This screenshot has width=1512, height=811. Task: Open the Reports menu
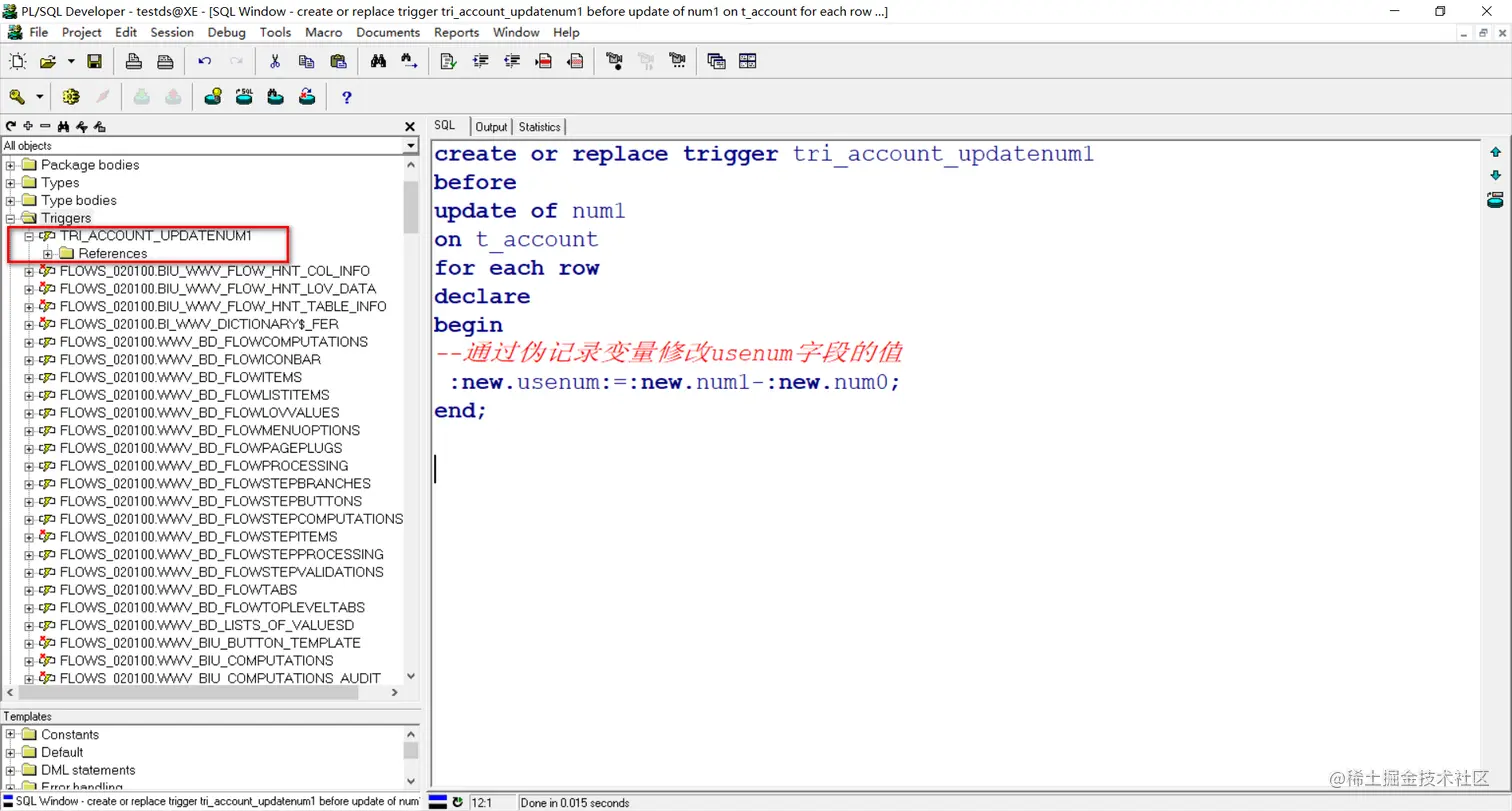[x=457, y=32]
